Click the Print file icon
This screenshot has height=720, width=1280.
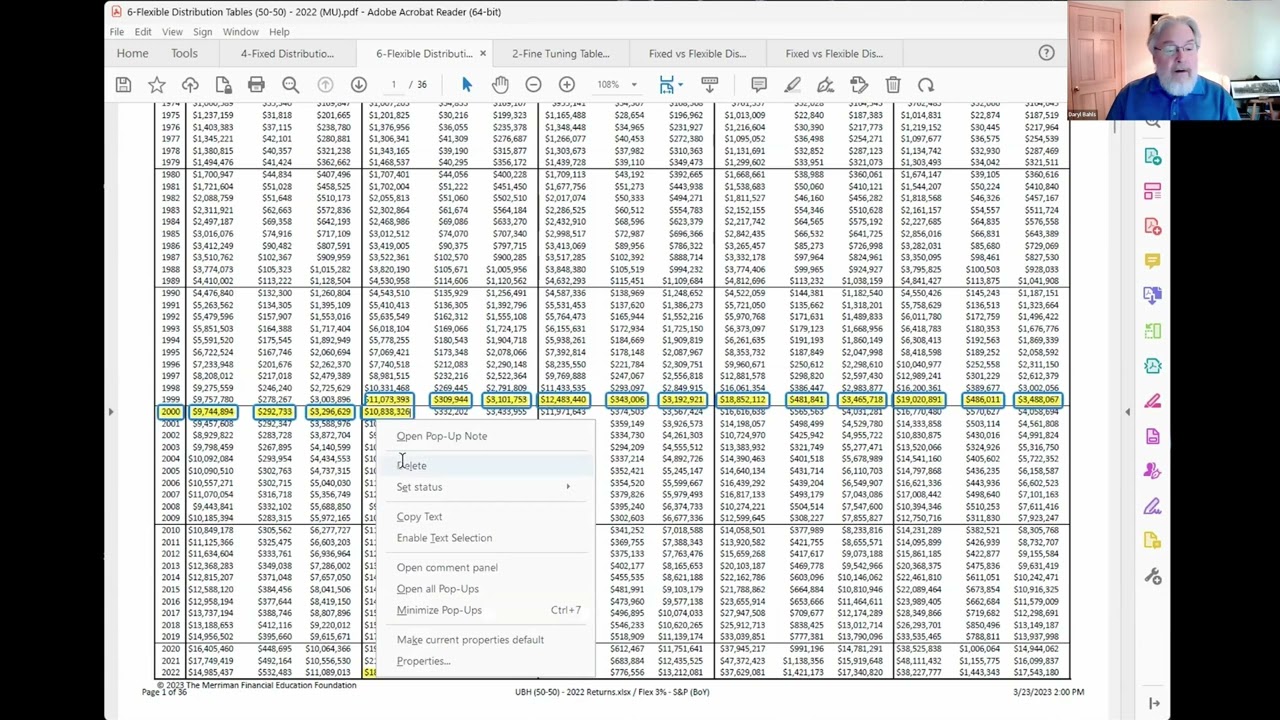[256, 85]
